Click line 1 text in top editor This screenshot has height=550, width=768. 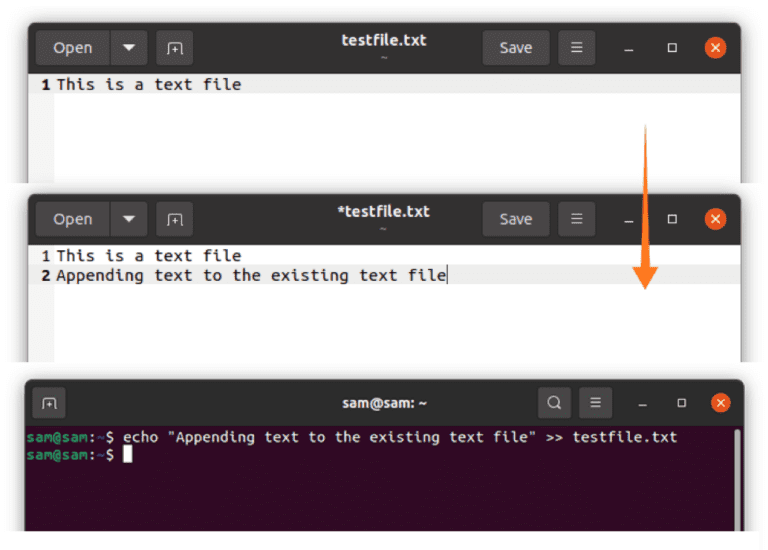point(148,85)
